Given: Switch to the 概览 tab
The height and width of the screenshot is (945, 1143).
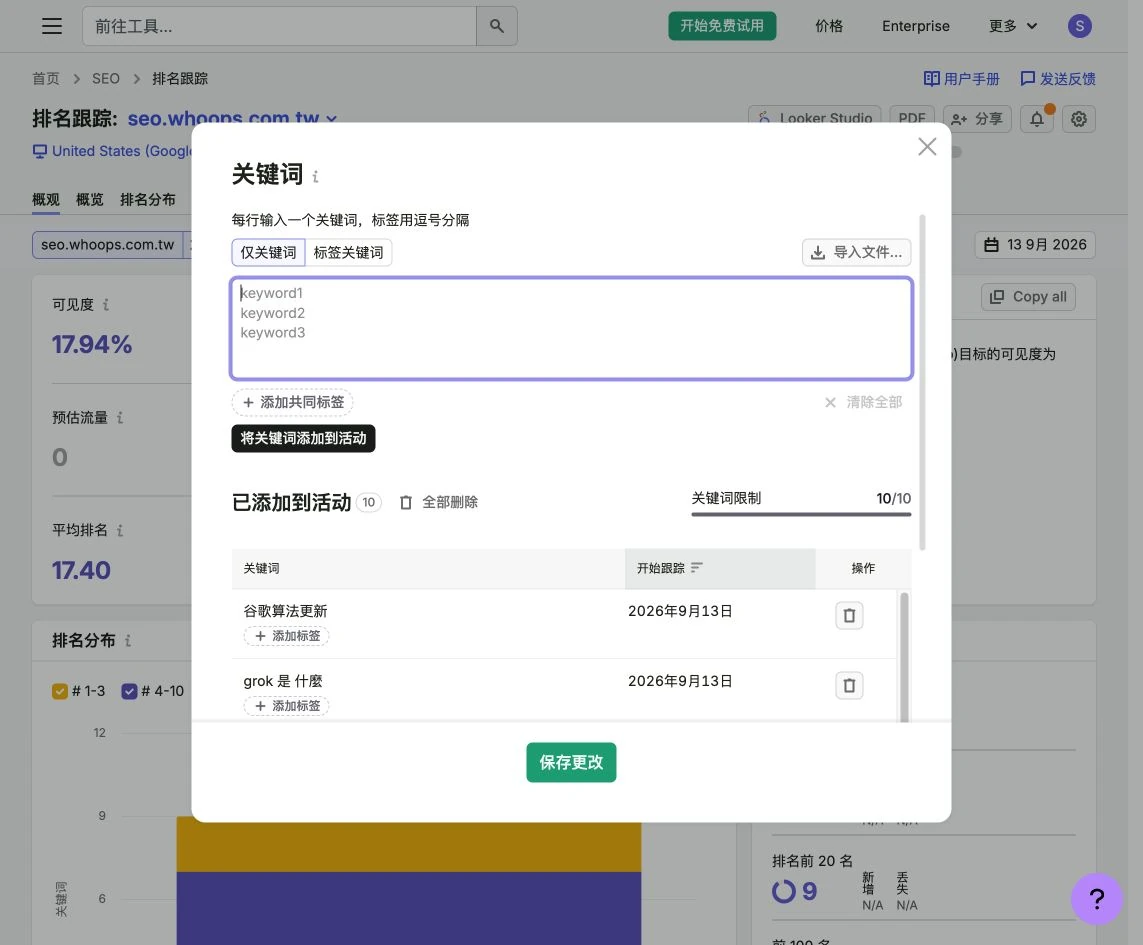Looking at the screenshot, I should tap(90, 200).
